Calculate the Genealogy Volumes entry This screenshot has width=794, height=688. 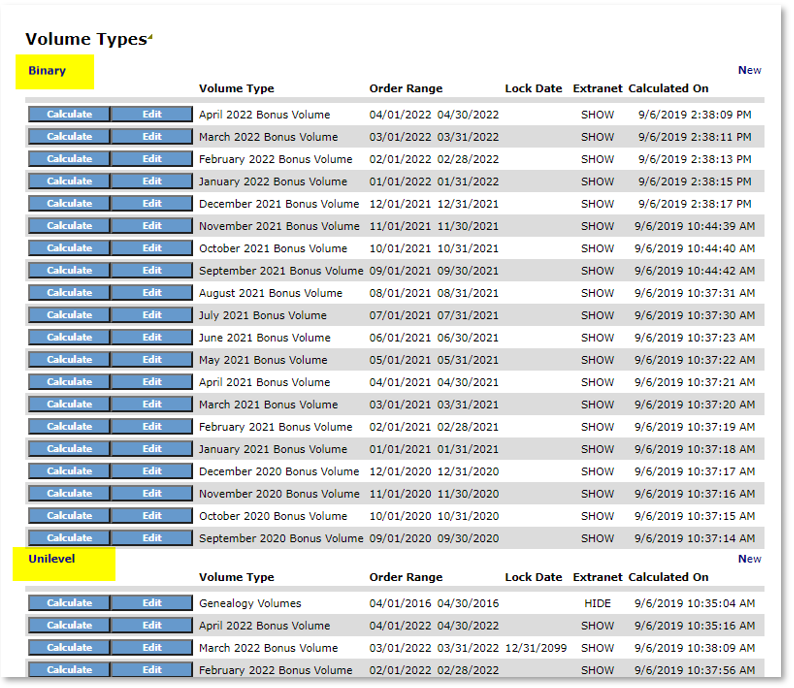[69, 603]
